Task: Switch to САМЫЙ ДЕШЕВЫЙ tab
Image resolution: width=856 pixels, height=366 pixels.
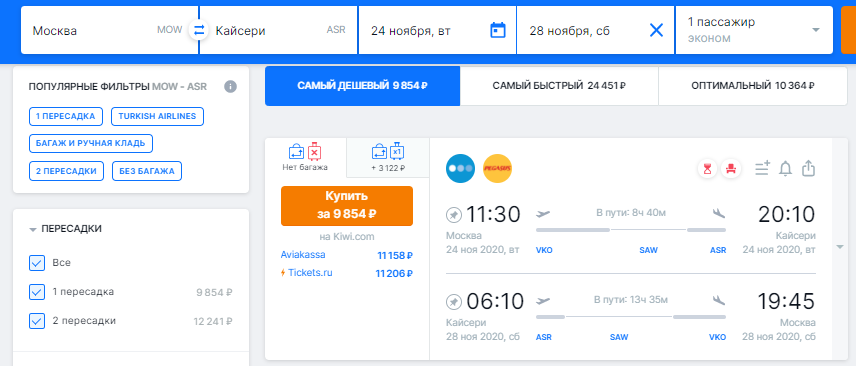Action: tap(362, 86)
